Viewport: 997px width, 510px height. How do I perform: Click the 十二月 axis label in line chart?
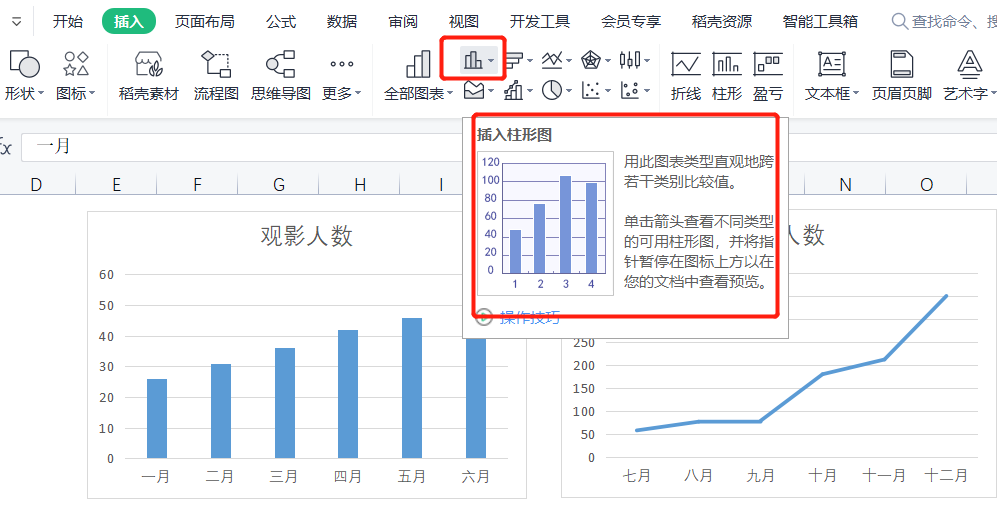[945, 476]
